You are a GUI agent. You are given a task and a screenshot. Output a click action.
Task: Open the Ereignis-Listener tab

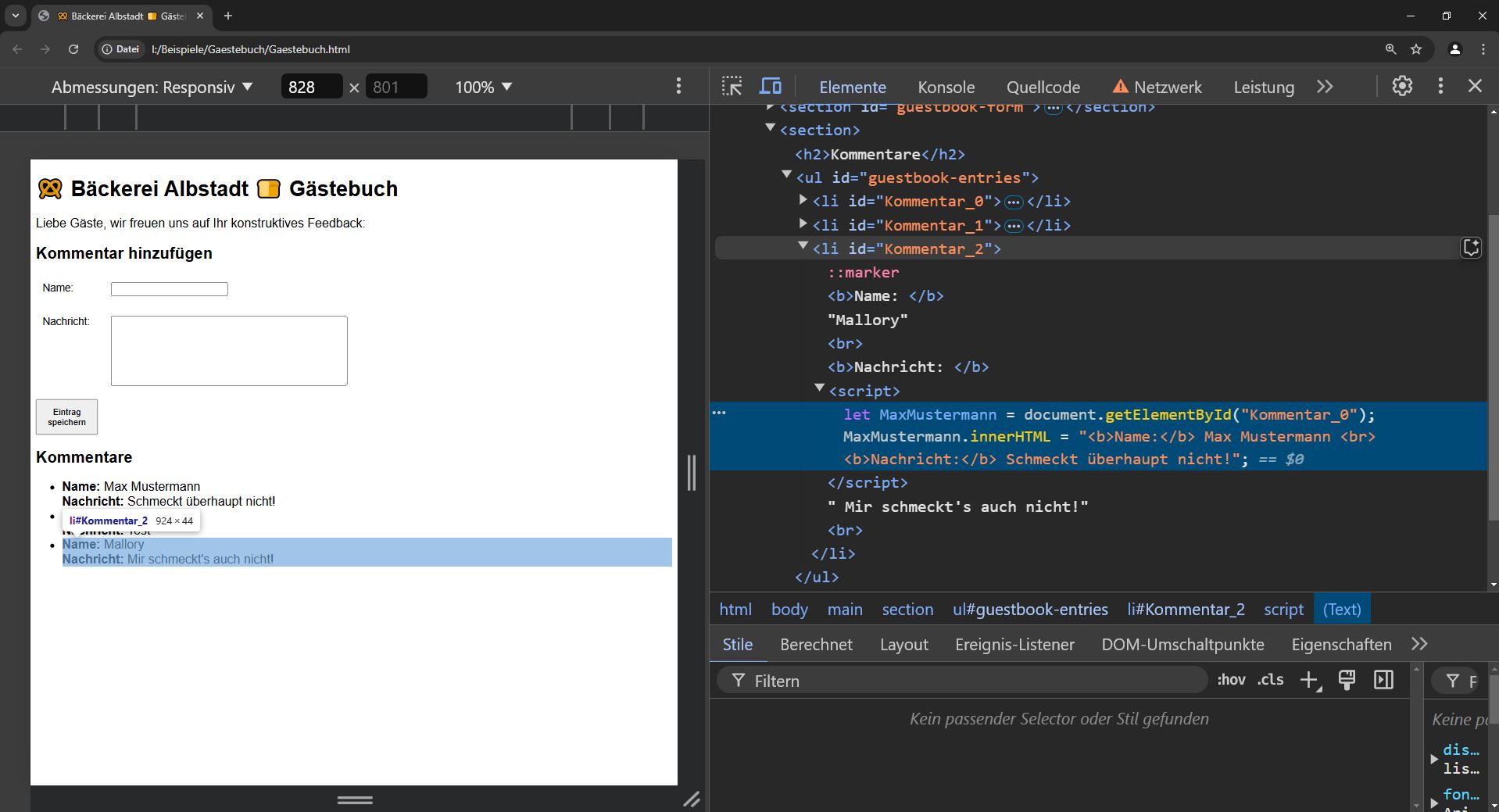(x=1014, y=644)
